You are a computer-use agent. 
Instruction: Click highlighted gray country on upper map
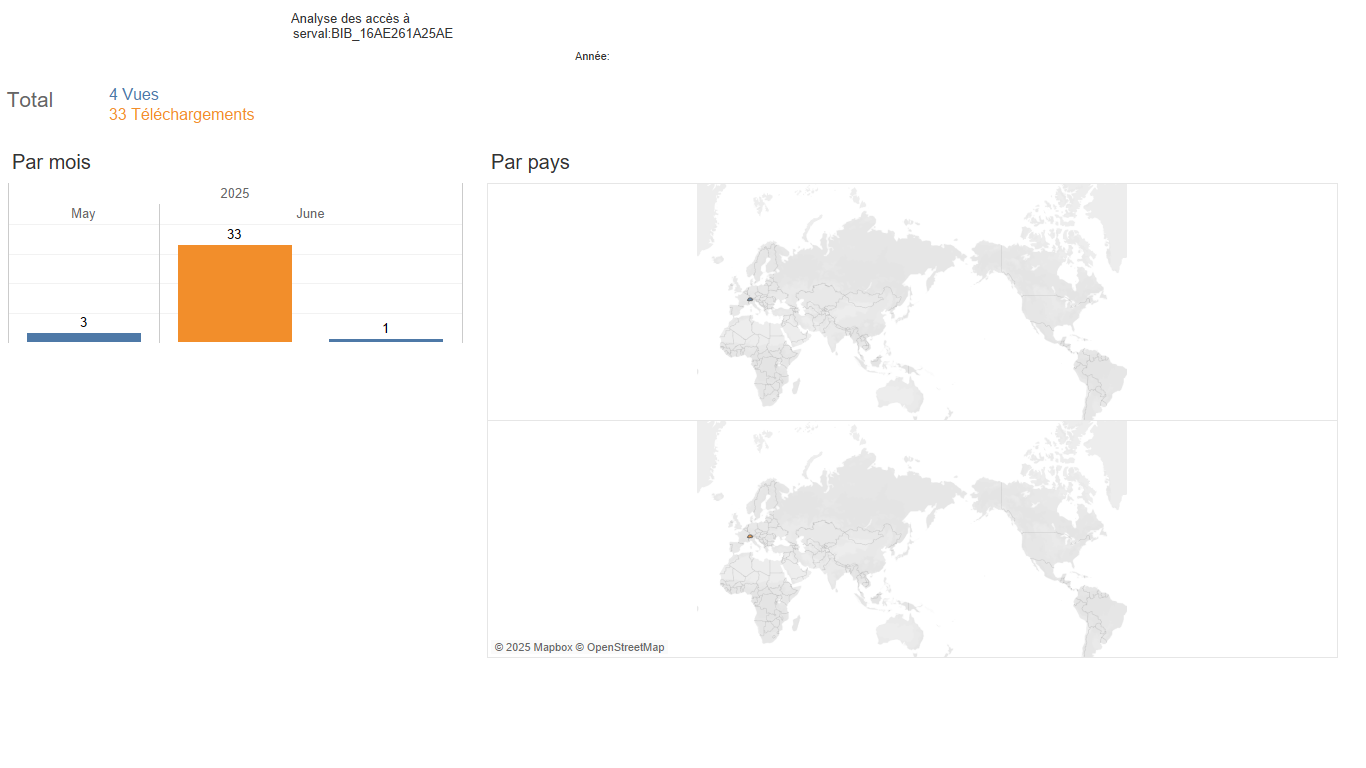(x=749, y=299)
